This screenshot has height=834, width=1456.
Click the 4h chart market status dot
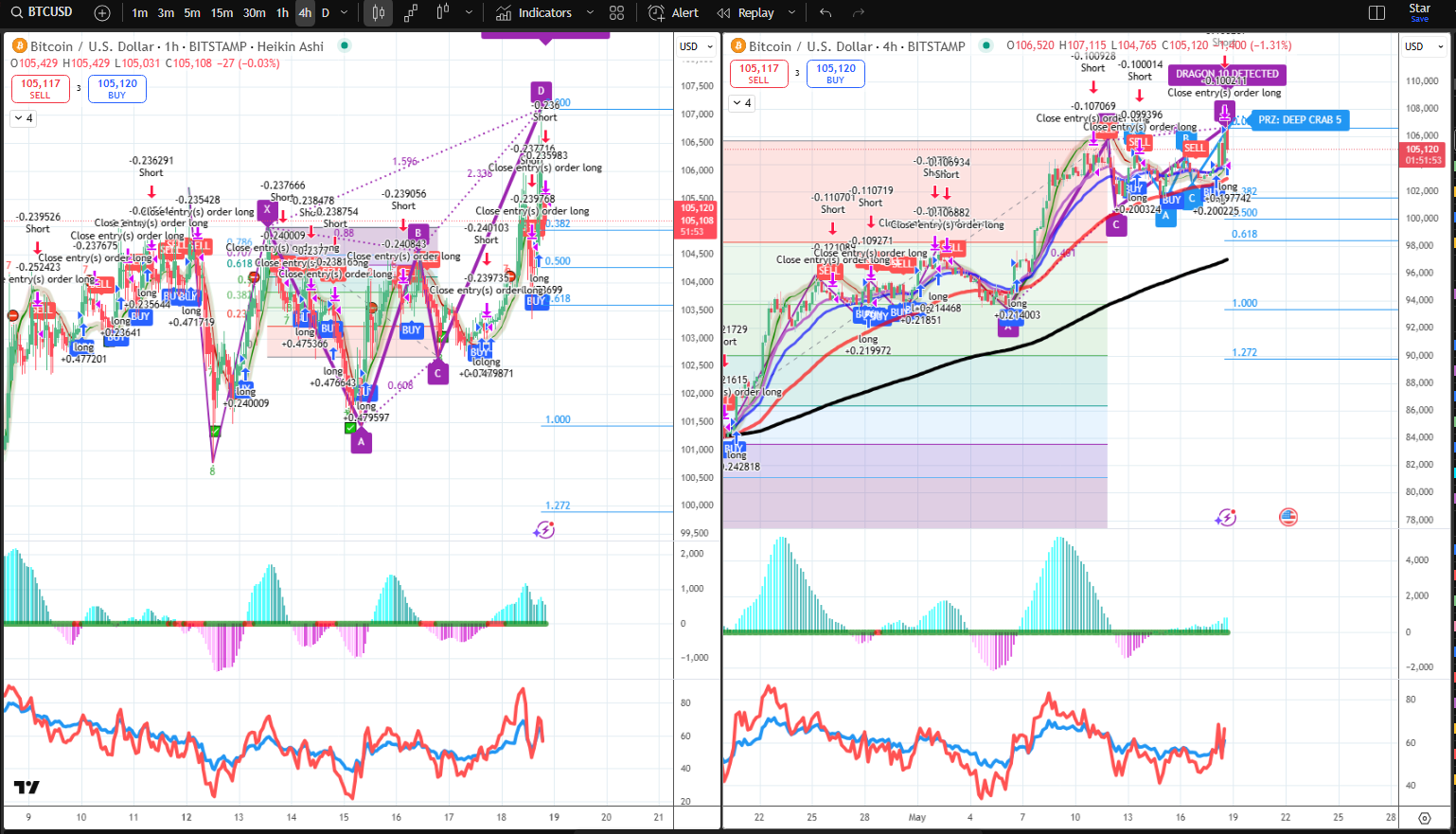[x=986, y=45]
